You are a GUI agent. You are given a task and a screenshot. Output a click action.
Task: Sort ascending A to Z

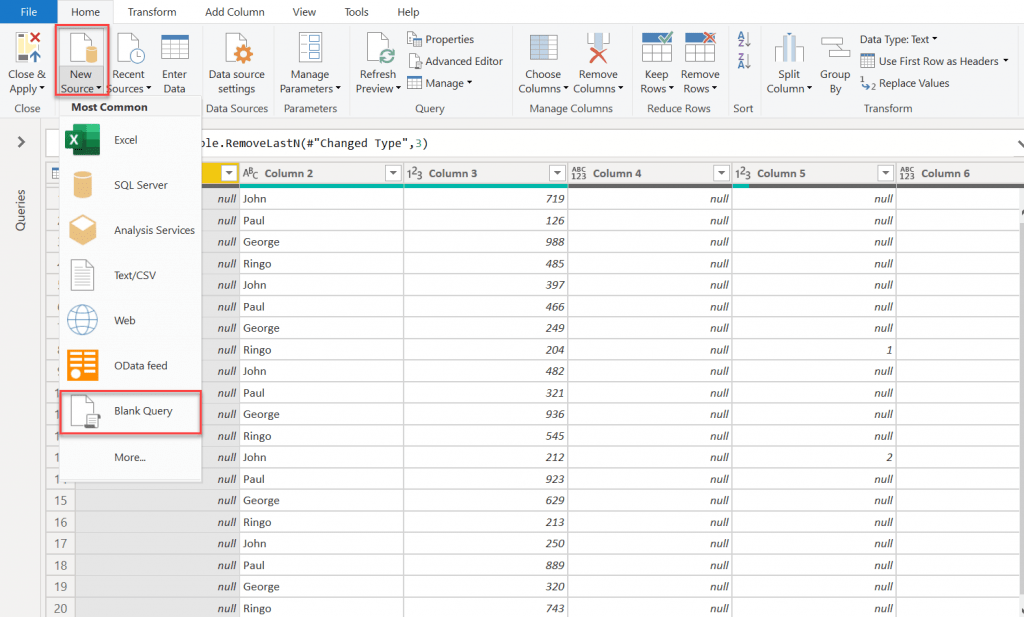(744, 39)
